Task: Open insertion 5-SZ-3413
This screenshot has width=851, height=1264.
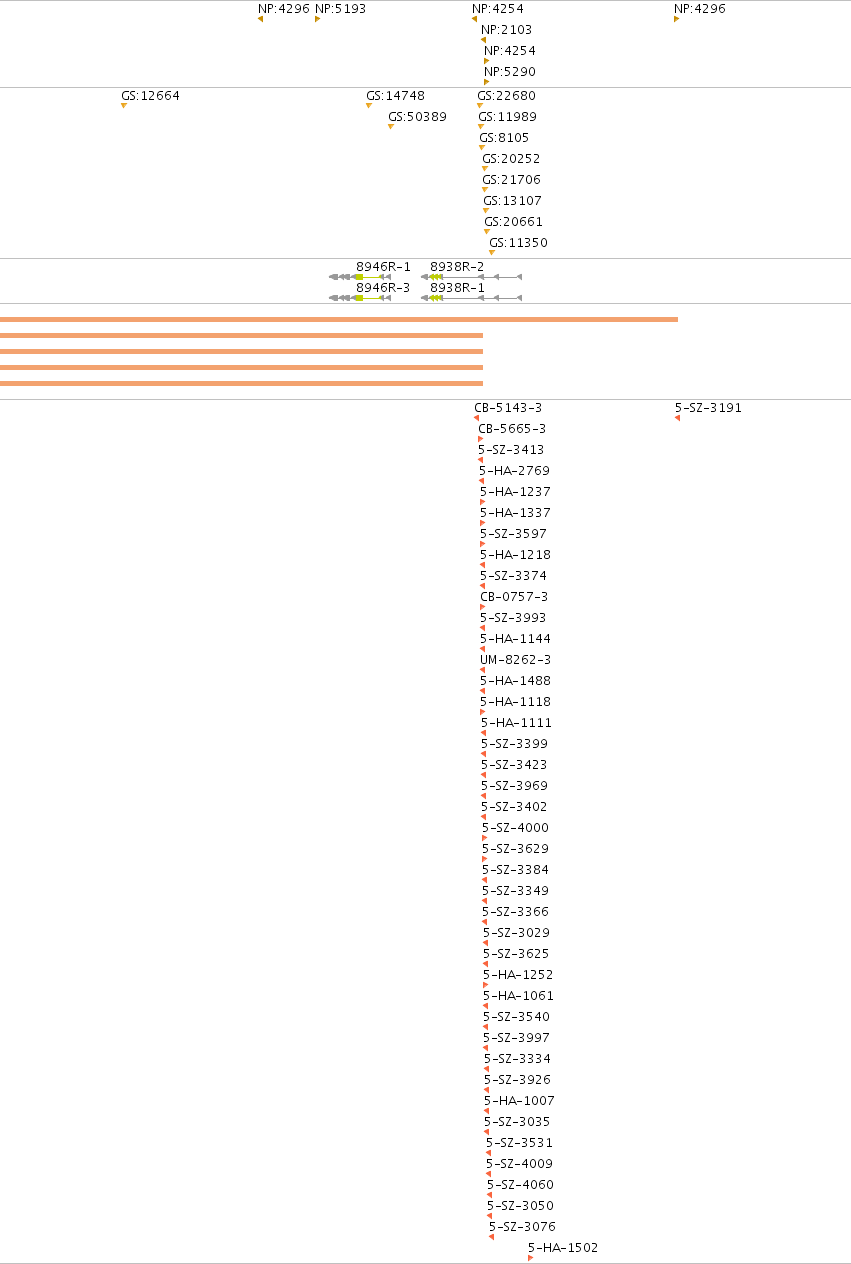Action: coord(511,451)
